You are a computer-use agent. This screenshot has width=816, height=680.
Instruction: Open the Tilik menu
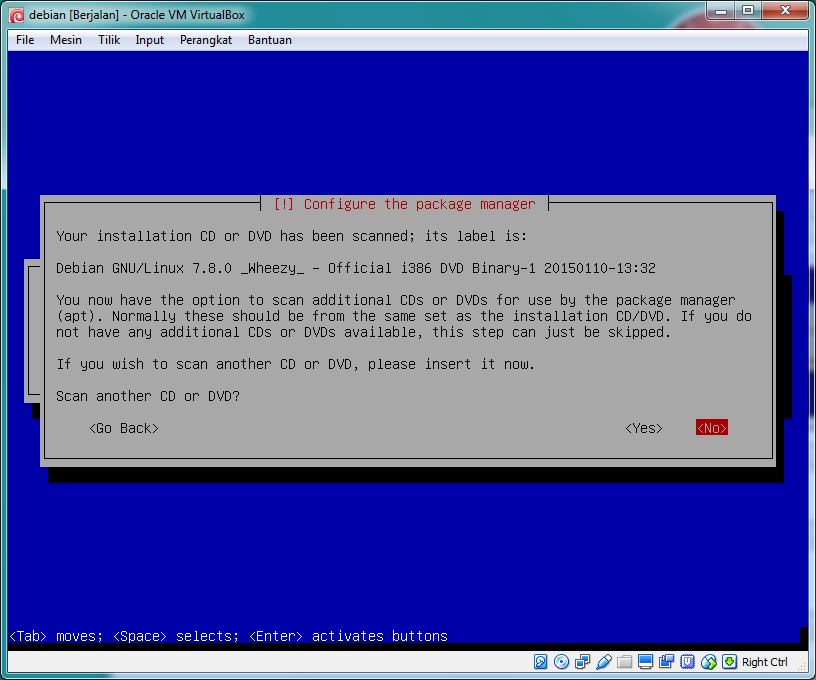109,40
